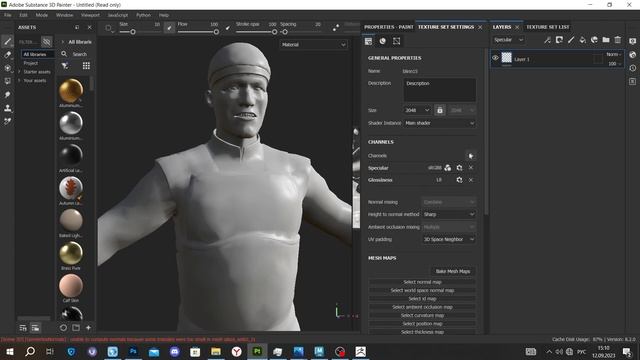
Task: Open the viewport Material mode dropdown
Action: 314,44
